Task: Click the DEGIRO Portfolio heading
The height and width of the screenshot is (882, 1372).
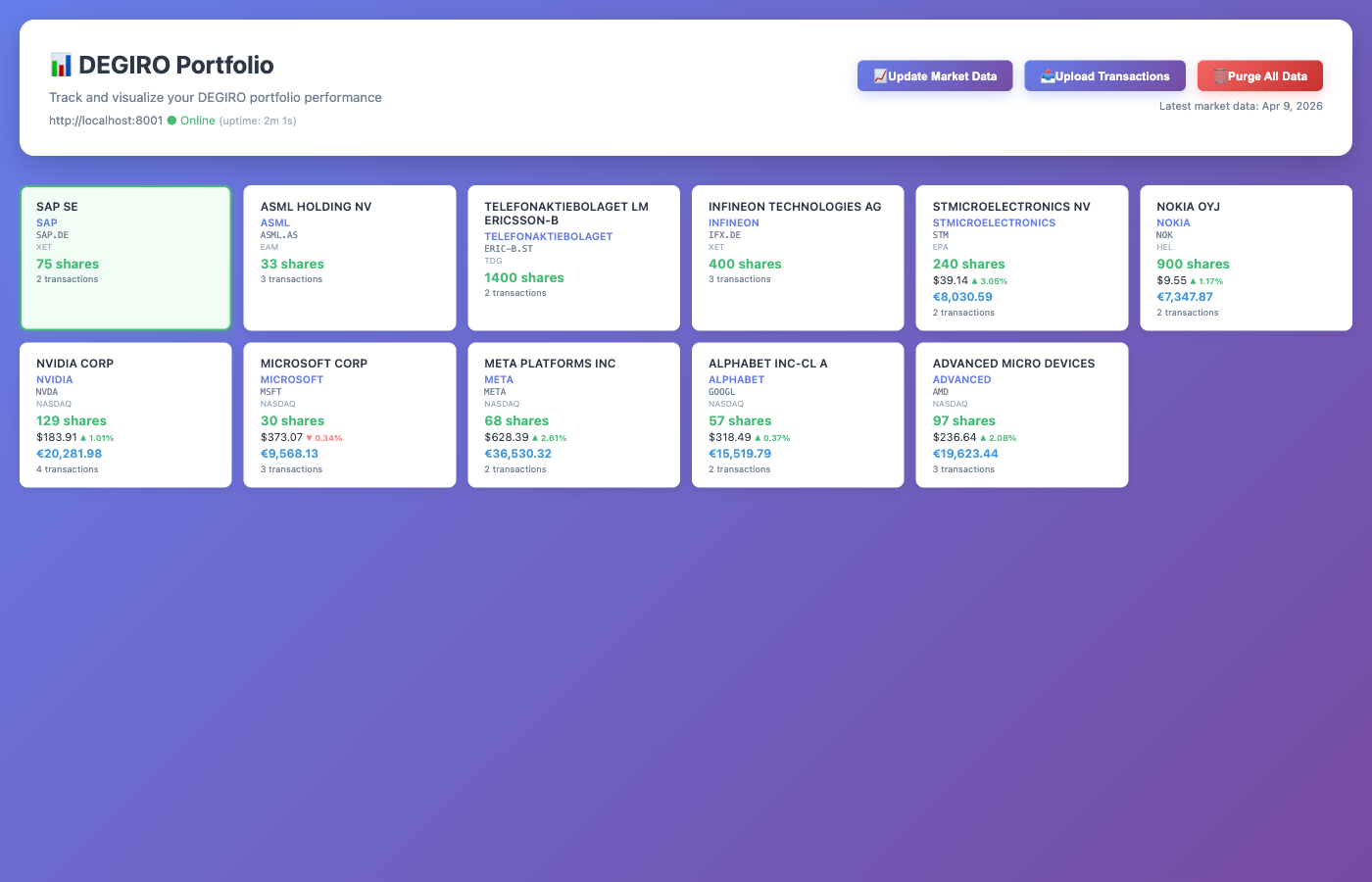Action: pos(176,65)
